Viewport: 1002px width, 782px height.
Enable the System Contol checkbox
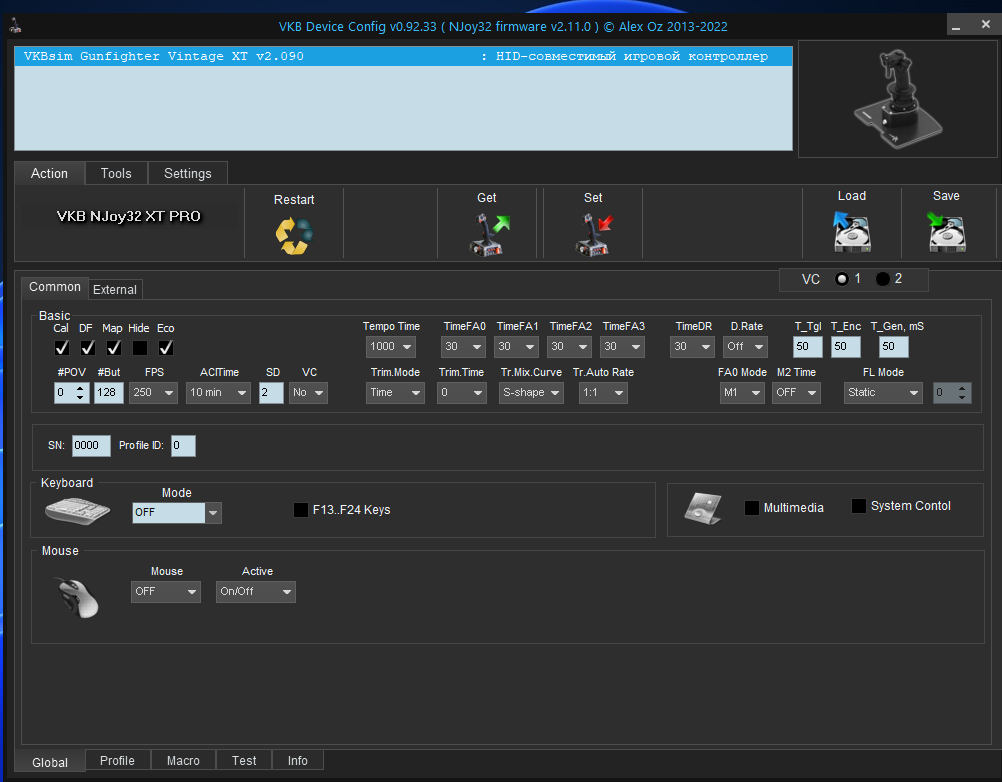pos(859,506)
